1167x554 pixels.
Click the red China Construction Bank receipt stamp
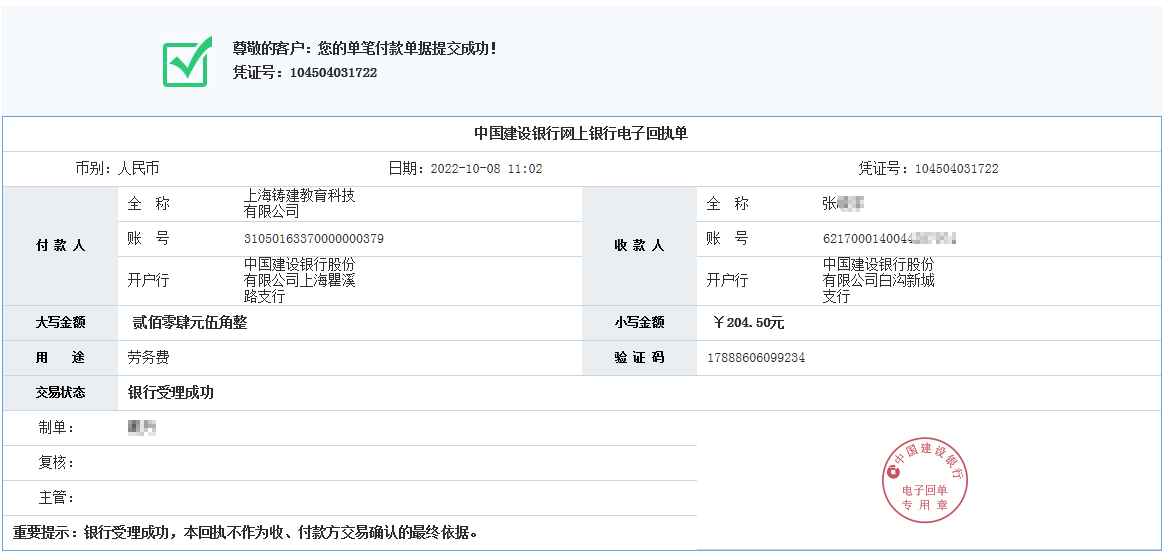click(925, 480)
